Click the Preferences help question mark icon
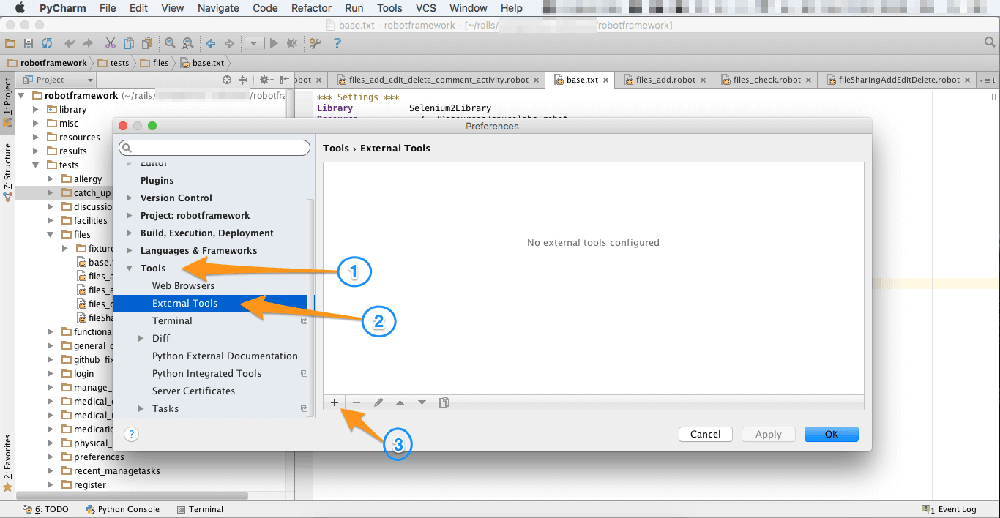 (x=131, y=434)
